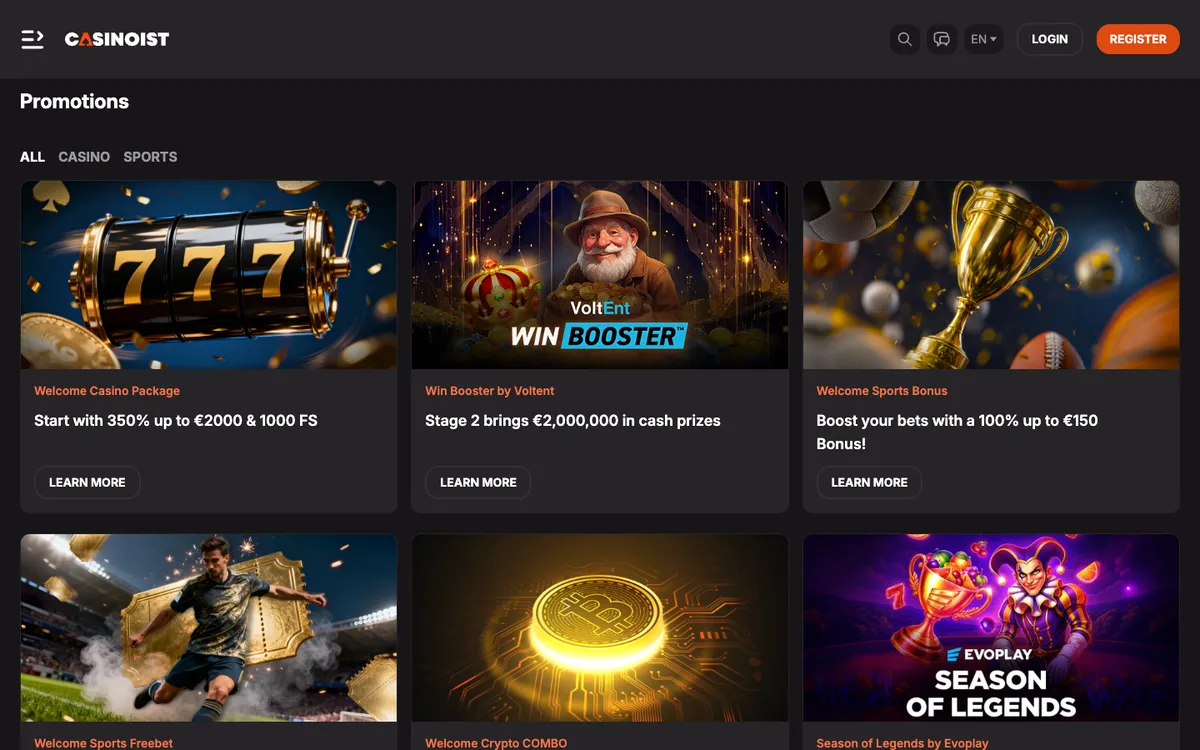The width and height of the screenshot is (1200, 750).
Task: Click the LOGIN button
Action: tap(1050, 39)
